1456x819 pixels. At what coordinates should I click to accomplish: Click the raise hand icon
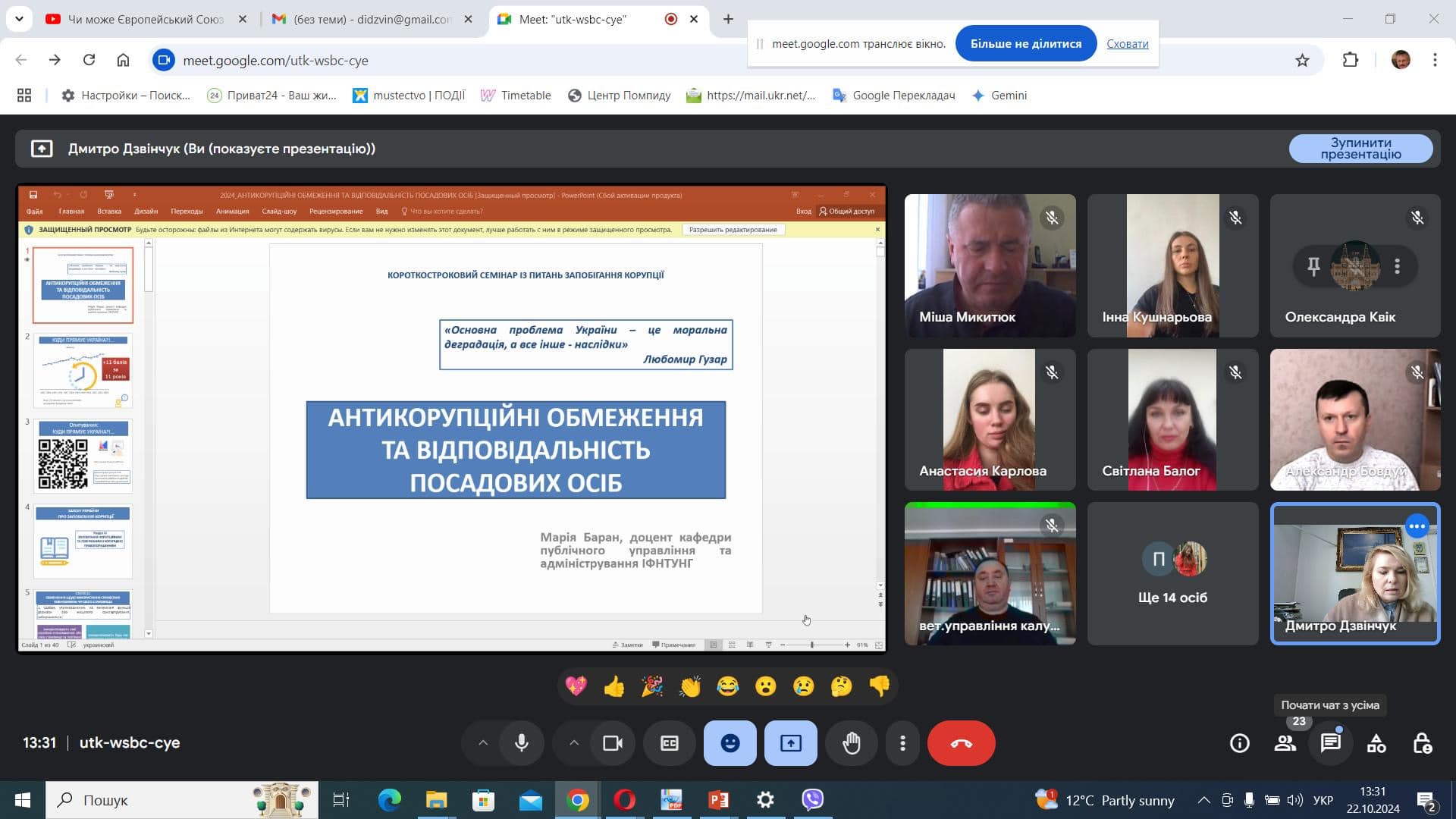(x=852, y=743)
